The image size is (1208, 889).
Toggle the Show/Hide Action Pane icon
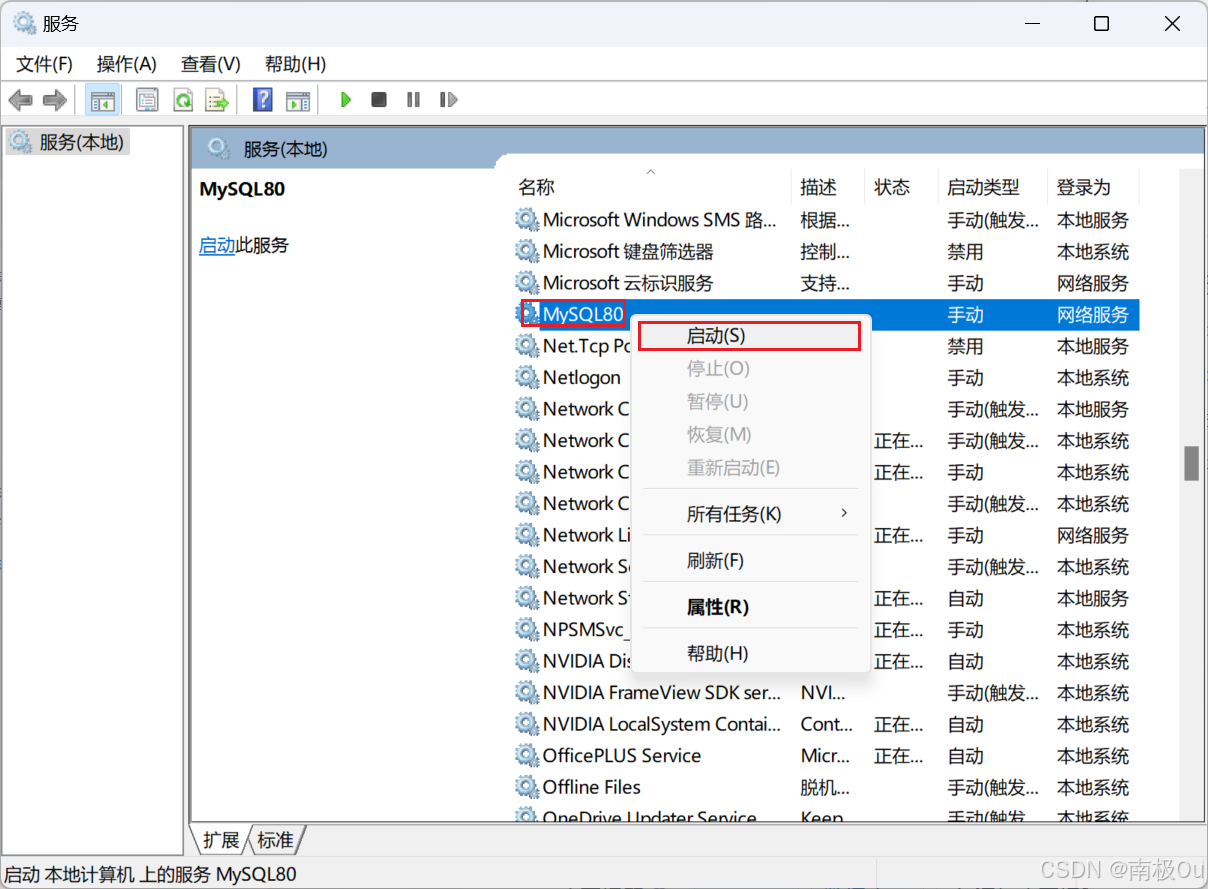point(297,100)
